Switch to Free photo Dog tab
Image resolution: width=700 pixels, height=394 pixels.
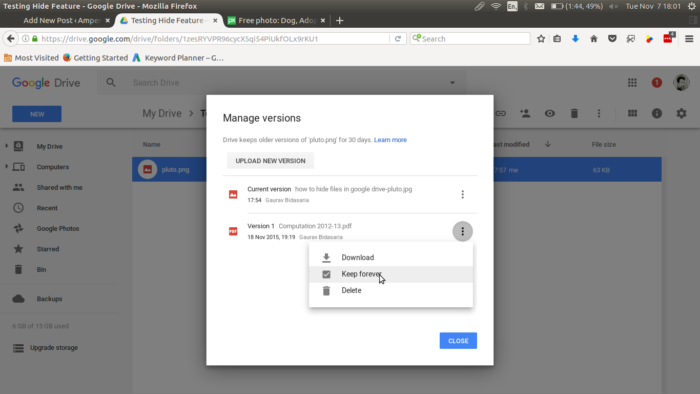277,21
